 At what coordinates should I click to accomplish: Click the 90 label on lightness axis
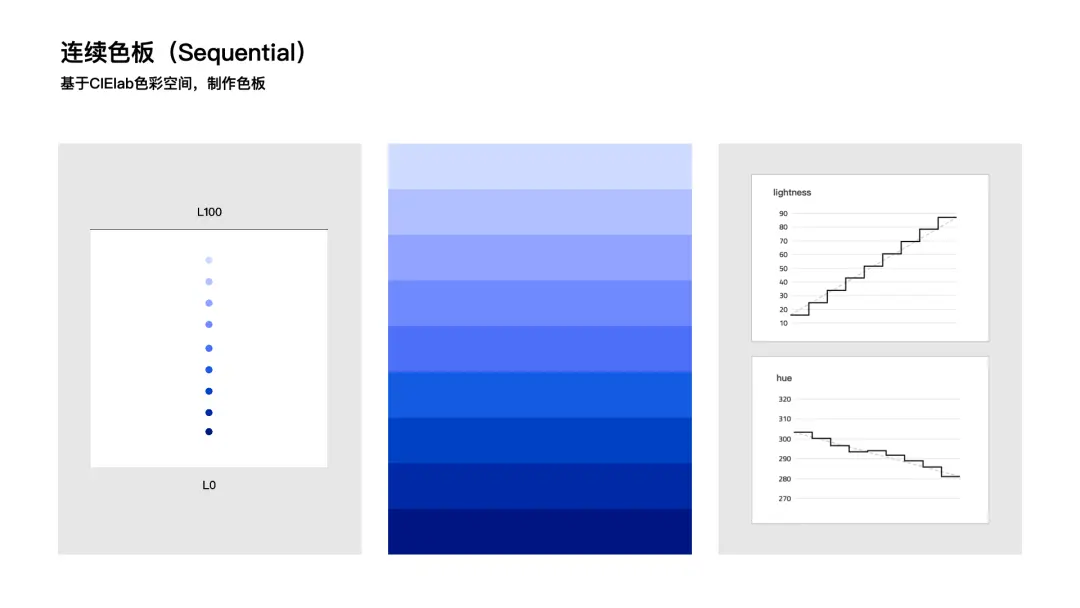click(x=783, y=213)
